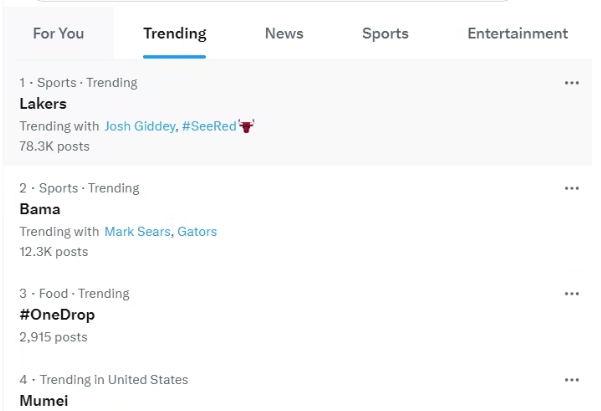
Task: Click the 12.3K posts count under Bama
Action: coord(54,252)
